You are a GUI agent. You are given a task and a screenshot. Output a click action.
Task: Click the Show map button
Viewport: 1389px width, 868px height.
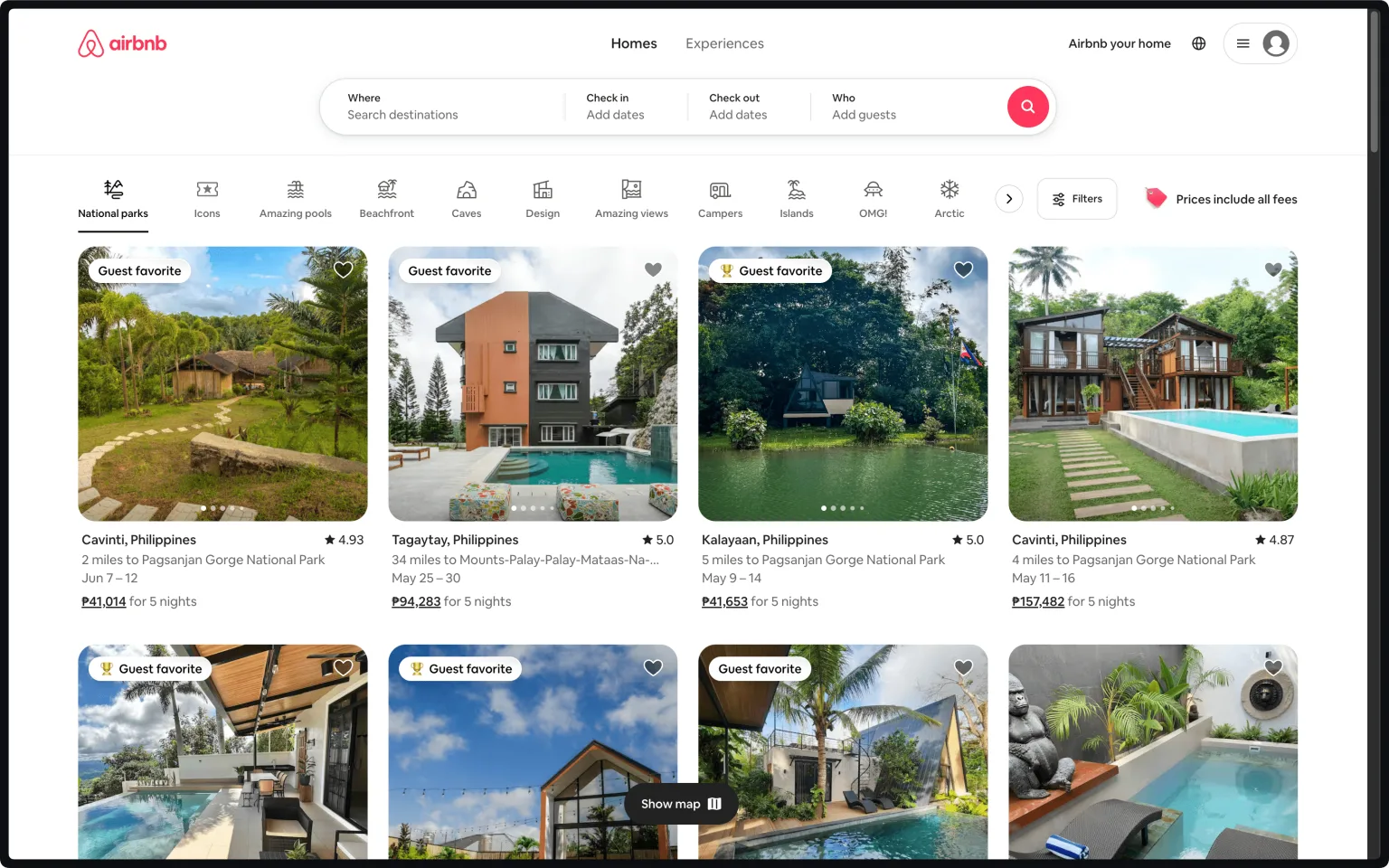point(681,804)
